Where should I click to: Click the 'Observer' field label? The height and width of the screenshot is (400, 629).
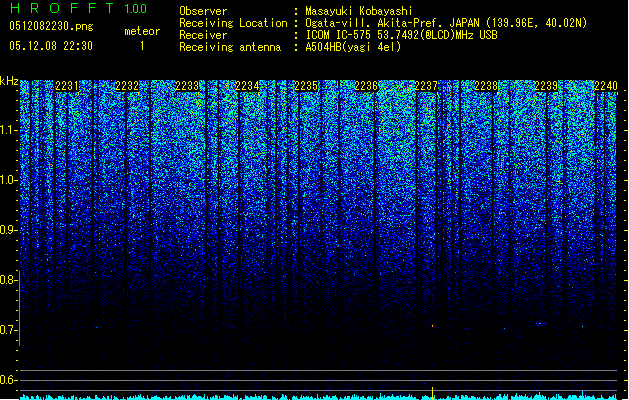(x=203, y=11)
